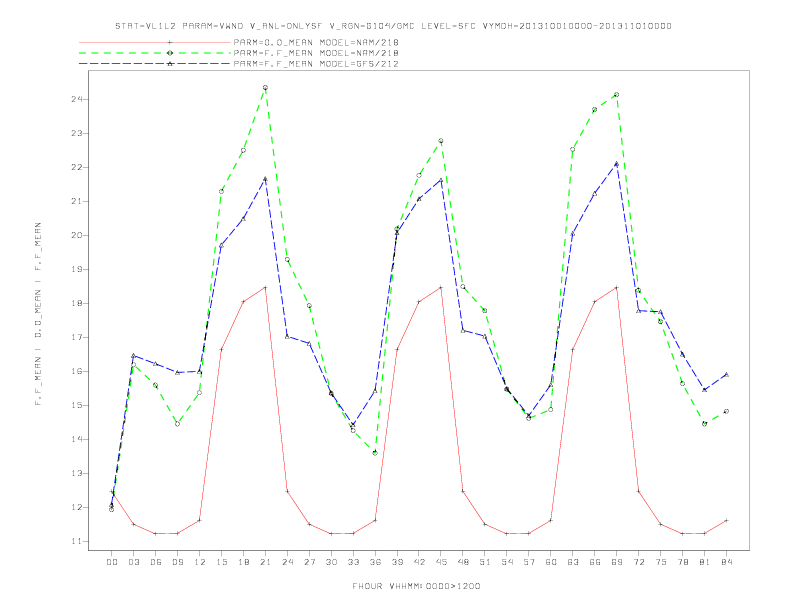Click legend label PARM=F.F_MEAN MODEL=NAM/218
This screenshot has height=612, width=792.
pos(316,53)
